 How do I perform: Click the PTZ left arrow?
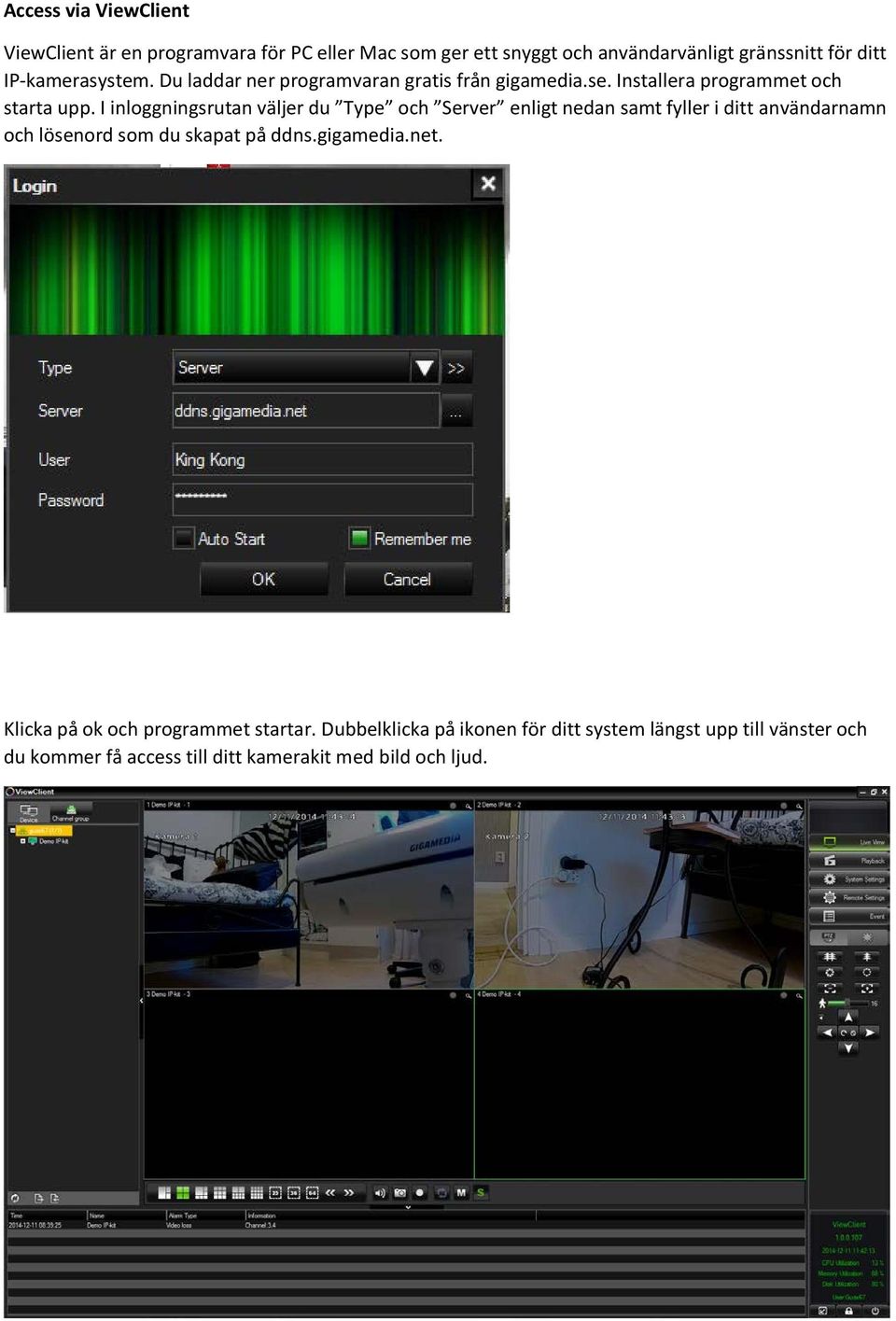827,1033
